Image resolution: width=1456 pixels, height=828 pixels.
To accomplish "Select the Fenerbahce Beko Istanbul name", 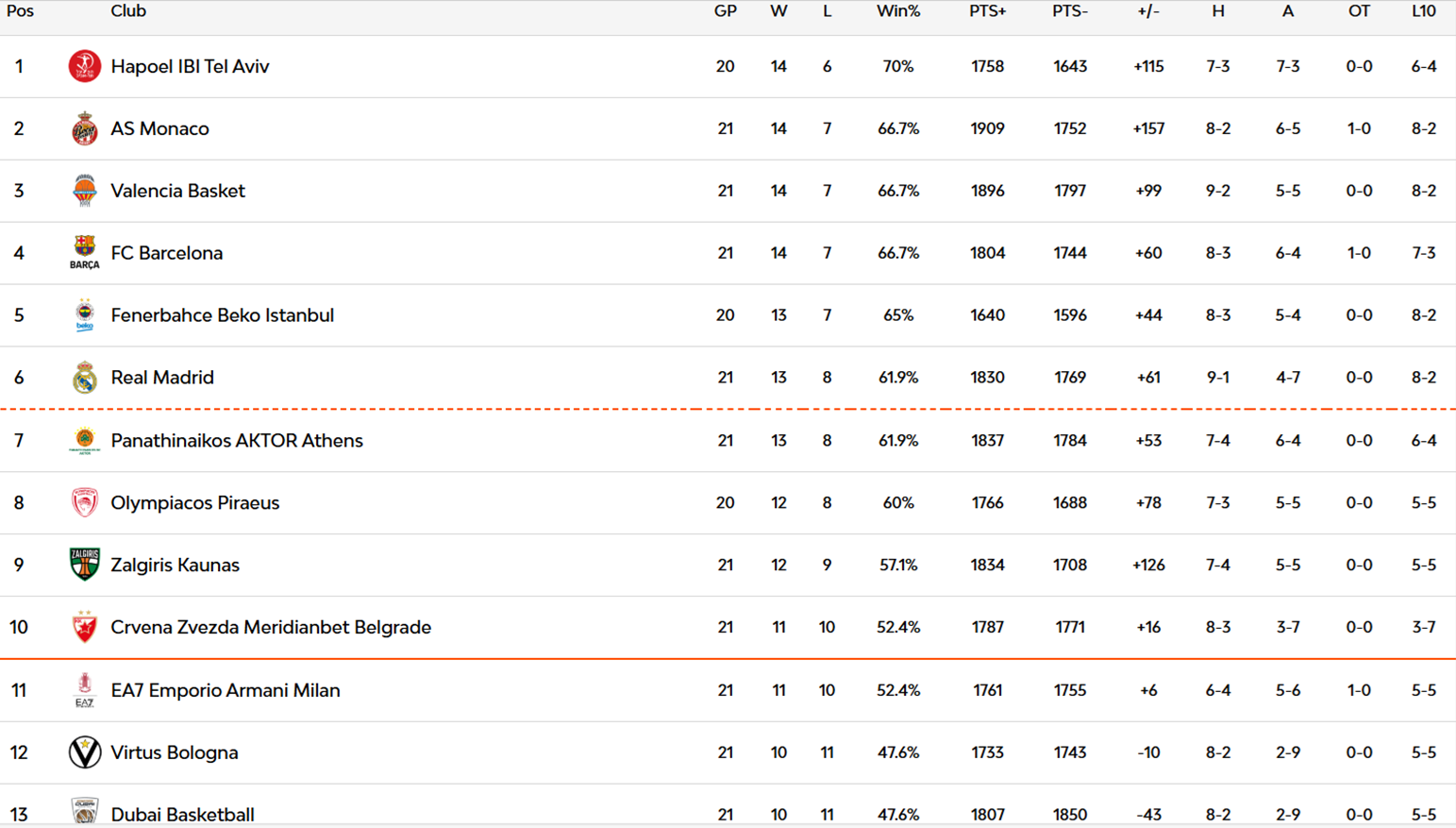I will point(222,315).
